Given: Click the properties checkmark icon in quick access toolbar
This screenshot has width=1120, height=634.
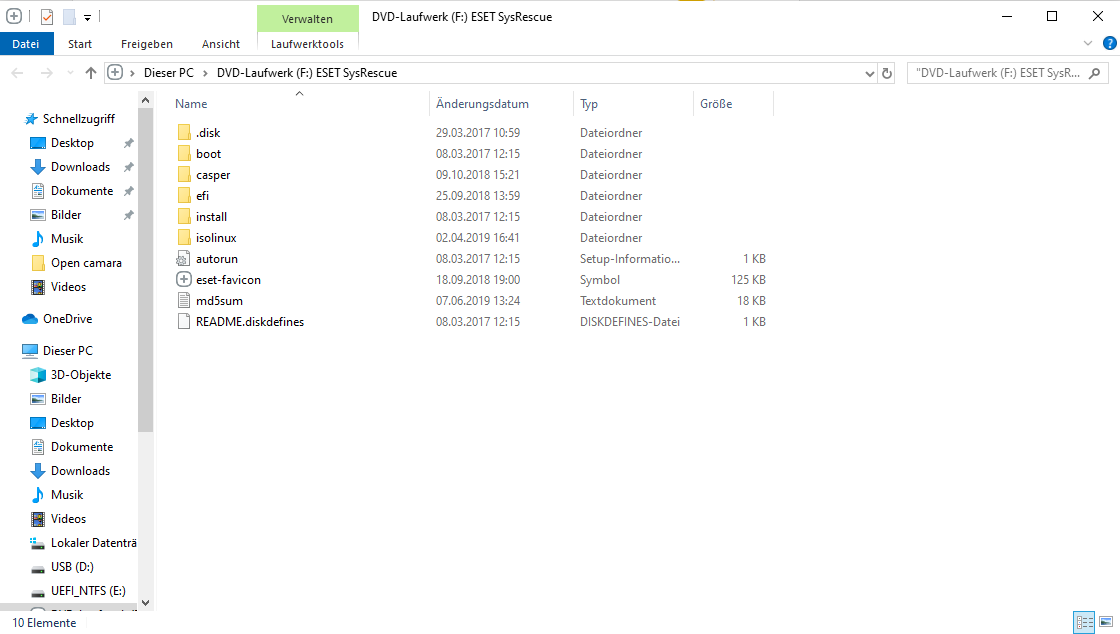Looking at the screenshot, I should tap(46, 16).
